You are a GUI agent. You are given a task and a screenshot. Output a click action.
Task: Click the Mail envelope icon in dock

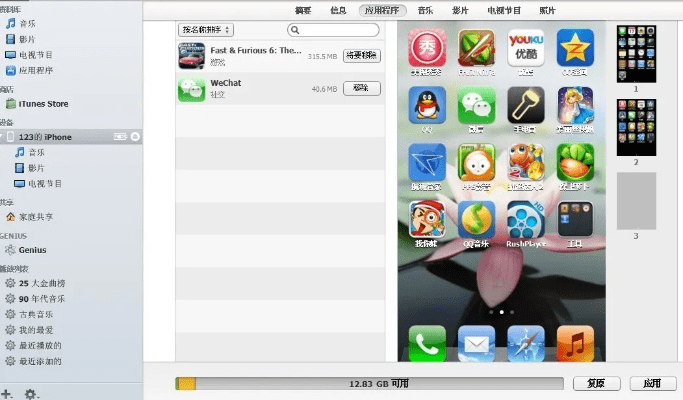point(476,344)
